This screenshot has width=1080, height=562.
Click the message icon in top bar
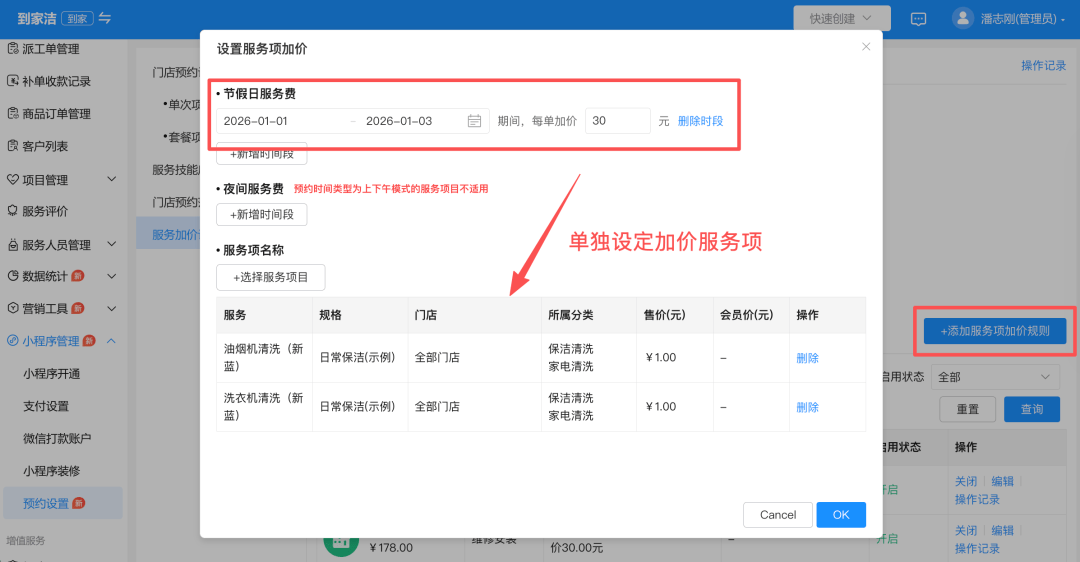[918, 19]
